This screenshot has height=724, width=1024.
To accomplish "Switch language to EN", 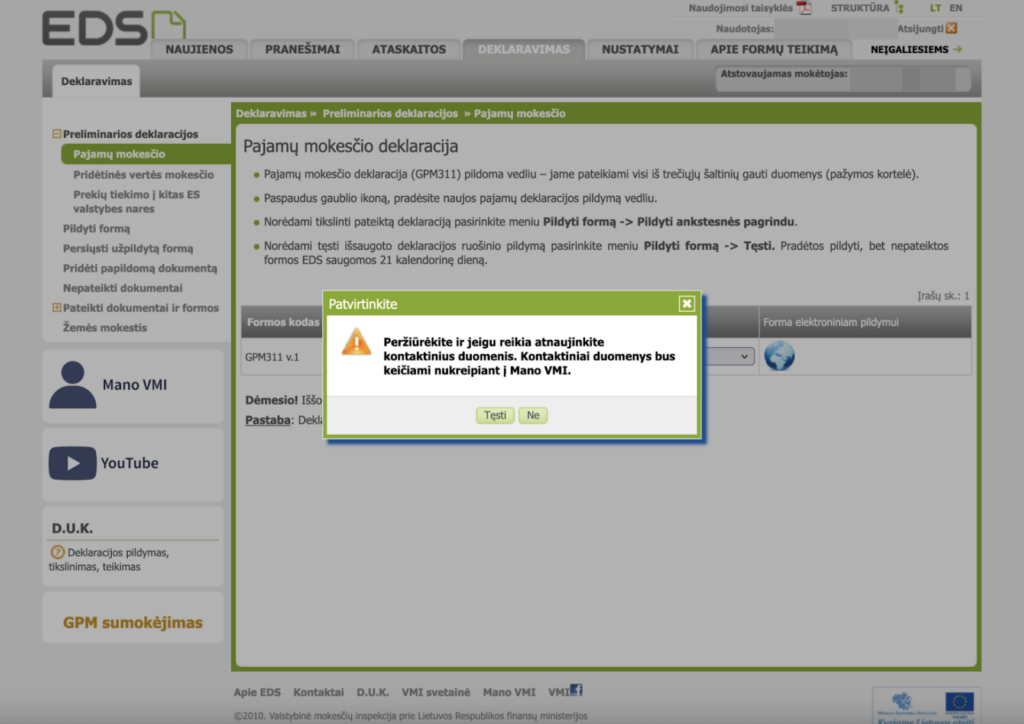I will click(956, 8).
